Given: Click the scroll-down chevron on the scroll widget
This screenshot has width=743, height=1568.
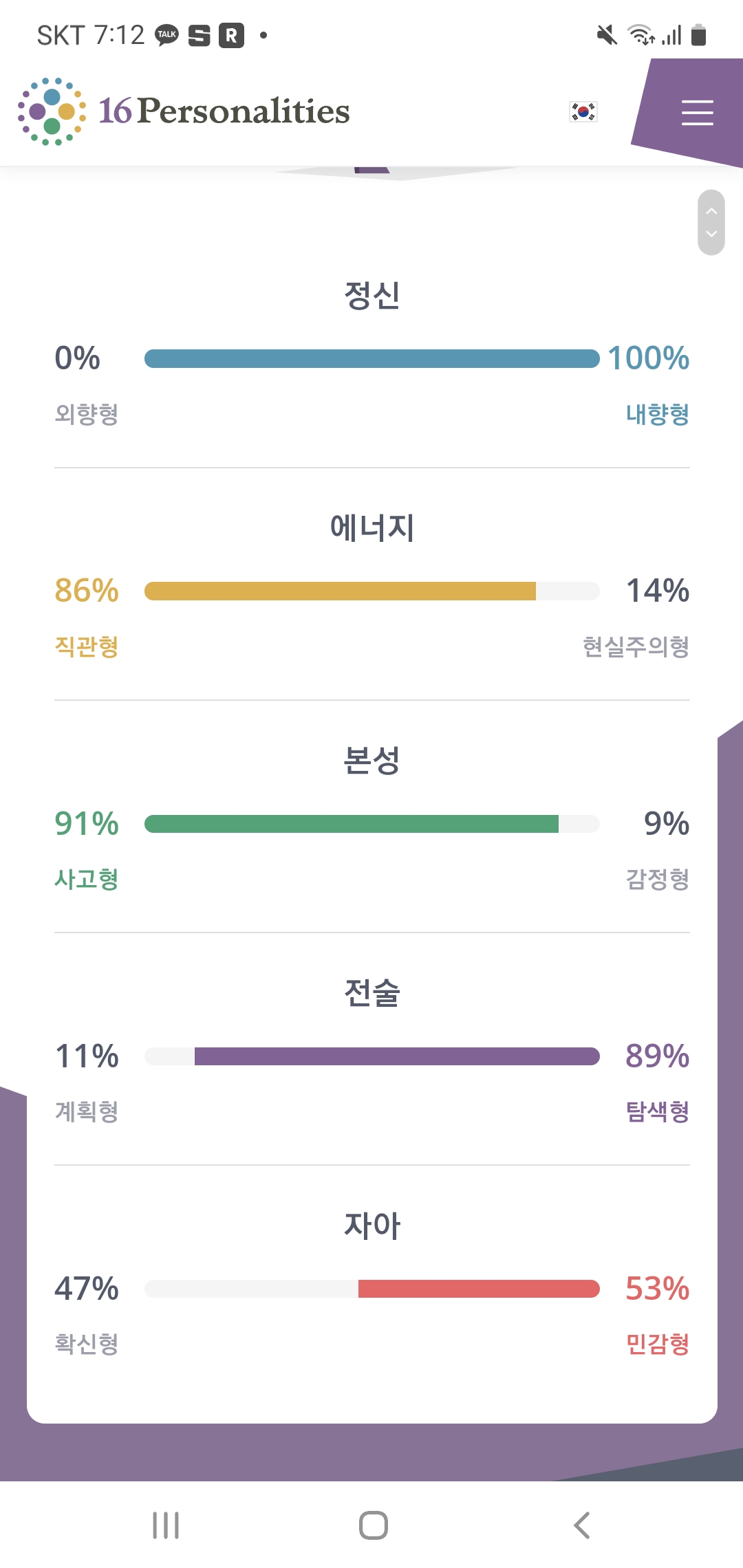Looking at the screenshot, I should tap(711, 234).
